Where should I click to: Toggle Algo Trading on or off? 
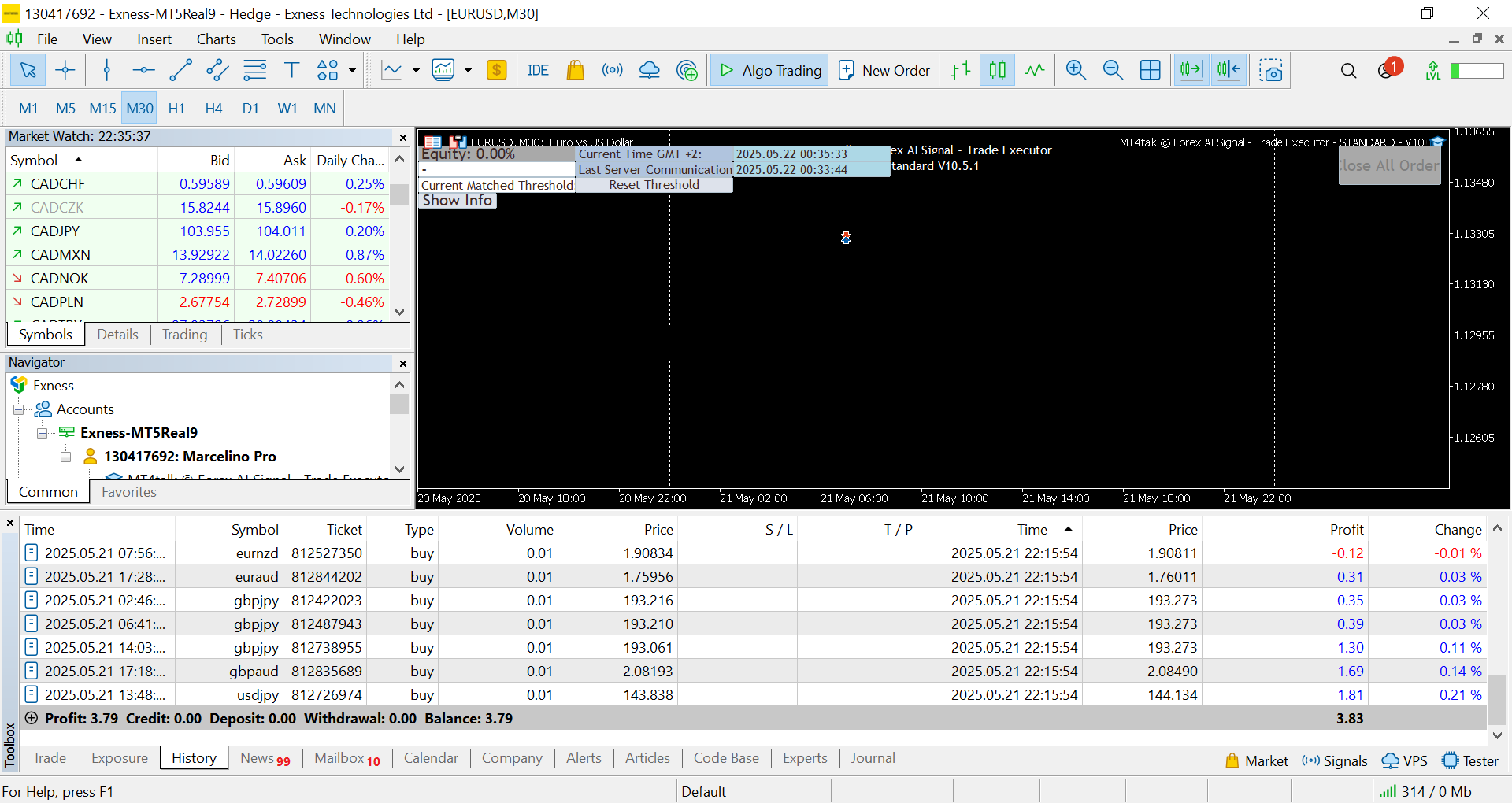(x=769, y=71)
